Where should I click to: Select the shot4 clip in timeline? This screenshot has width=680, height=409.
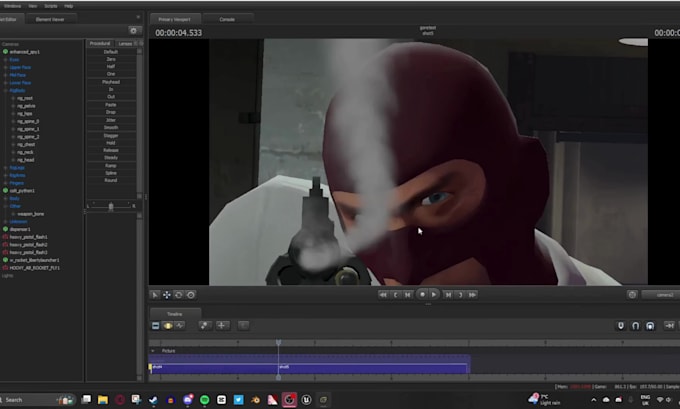tap(214, 368)
